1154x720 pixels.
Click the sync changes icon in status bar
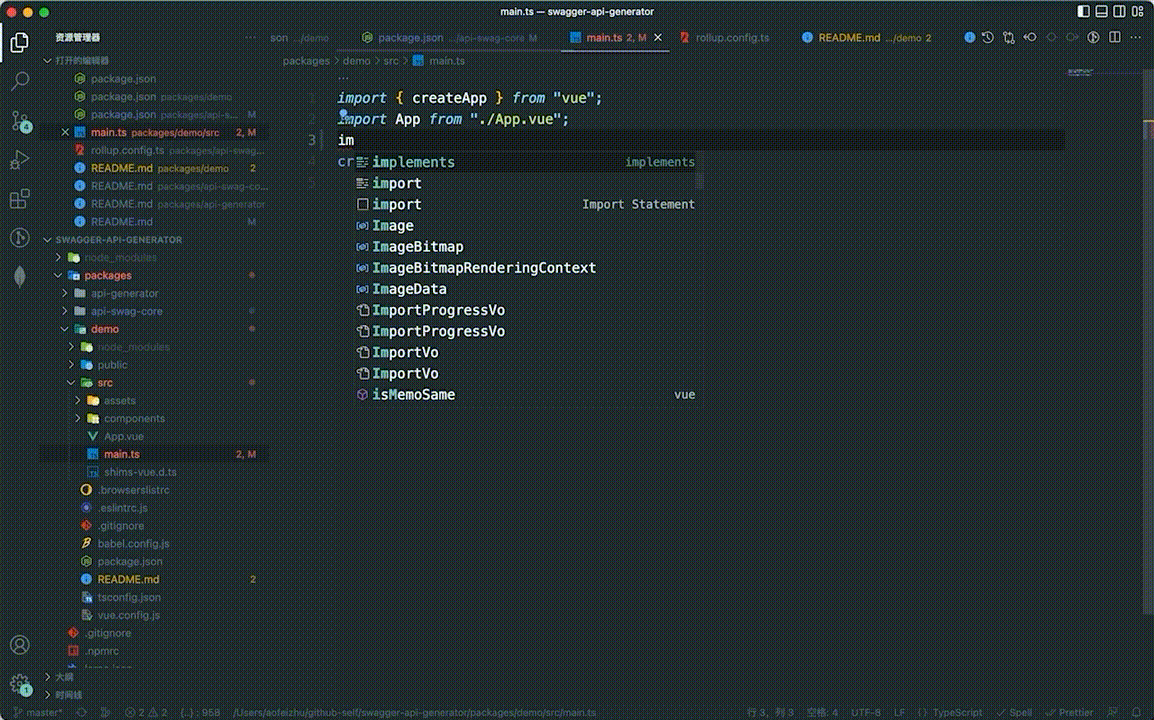82,712
